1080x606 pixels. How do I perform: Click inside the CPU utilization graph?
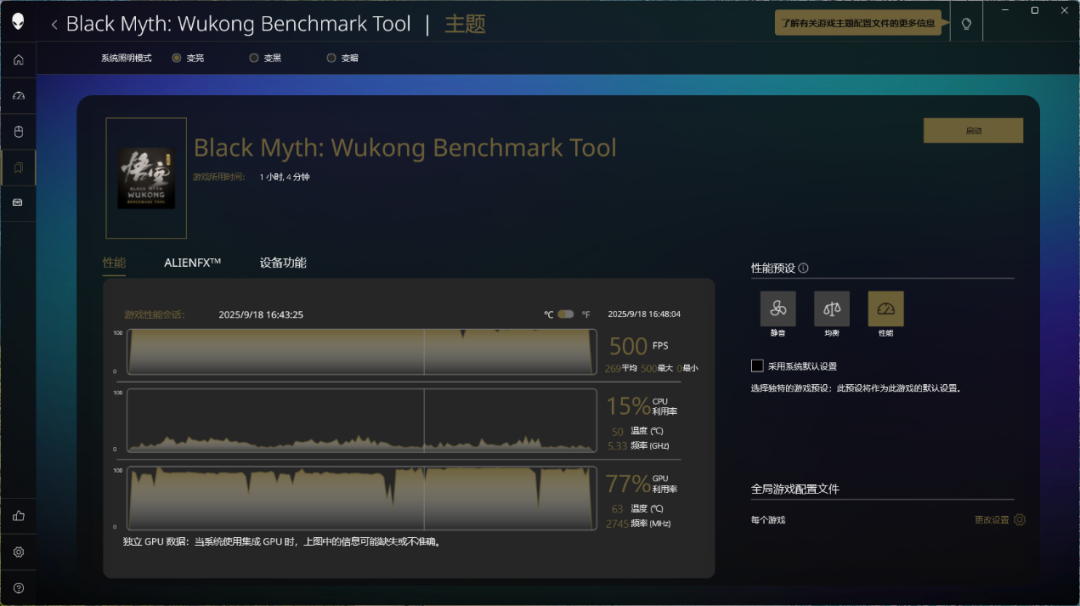tap(362, 420)
